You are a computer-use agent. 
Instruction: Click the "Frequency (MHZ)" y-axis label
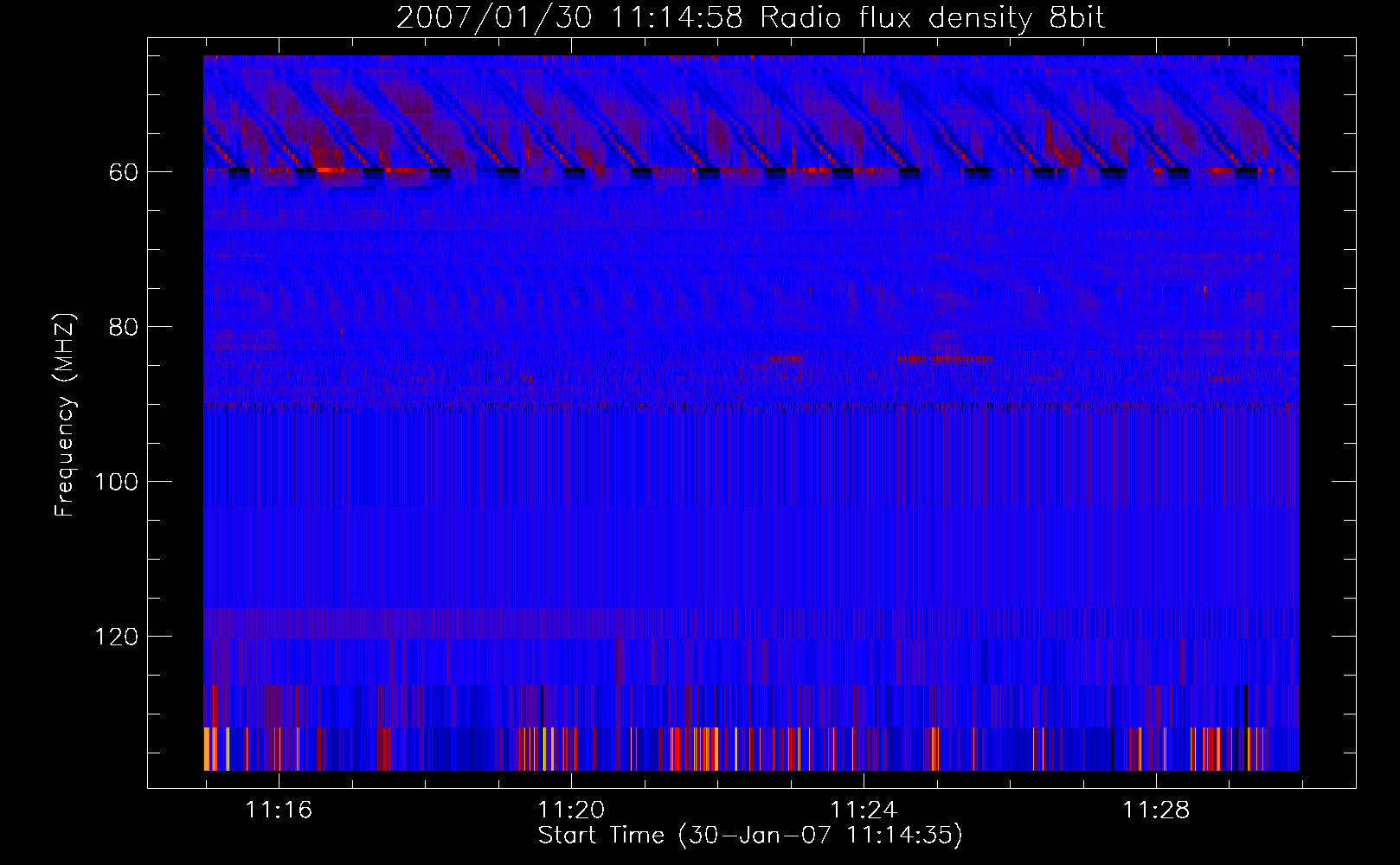[65, 415]
